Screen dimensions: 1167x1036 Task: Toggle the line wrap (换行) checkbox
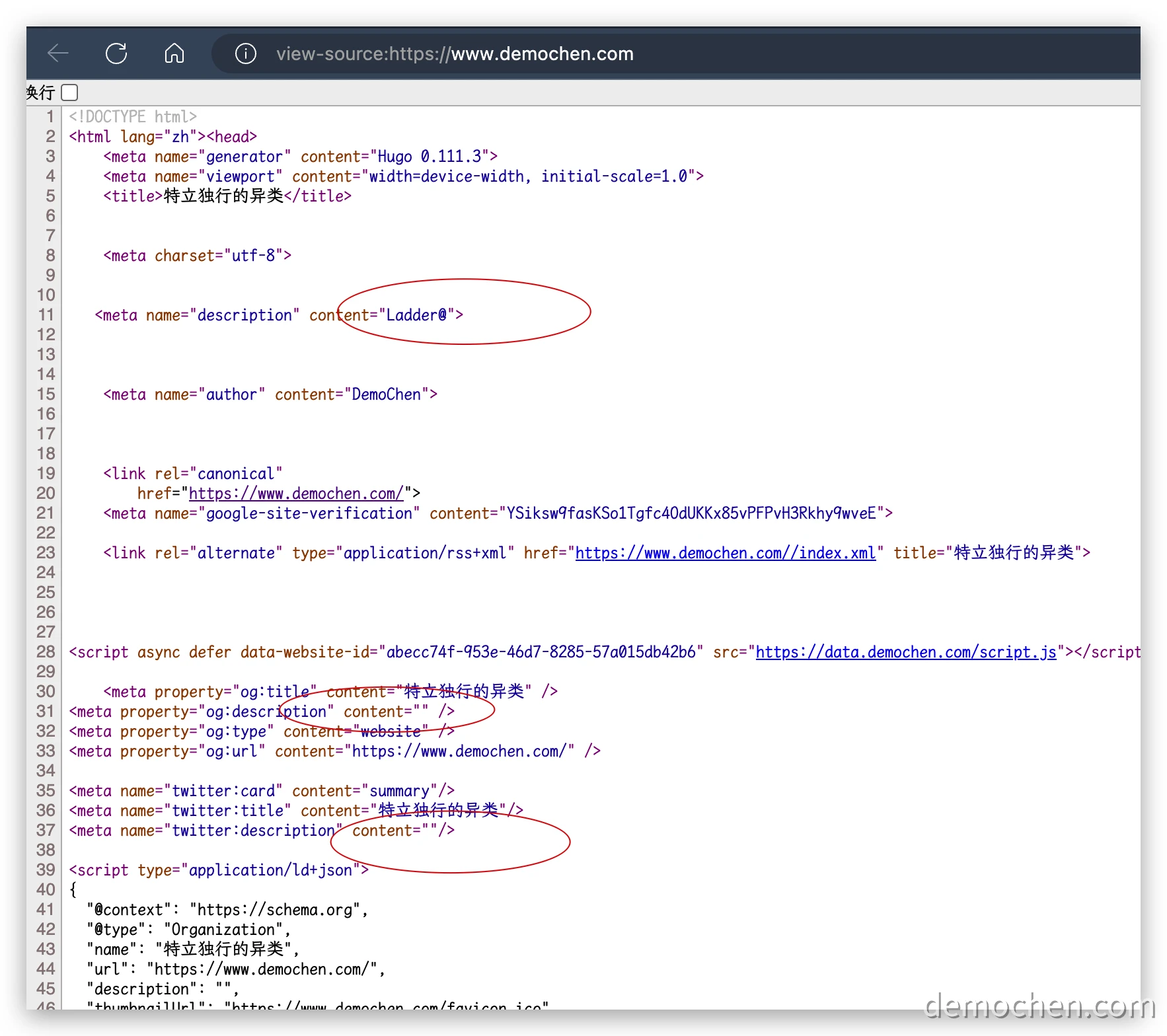[x=69, y=92]
